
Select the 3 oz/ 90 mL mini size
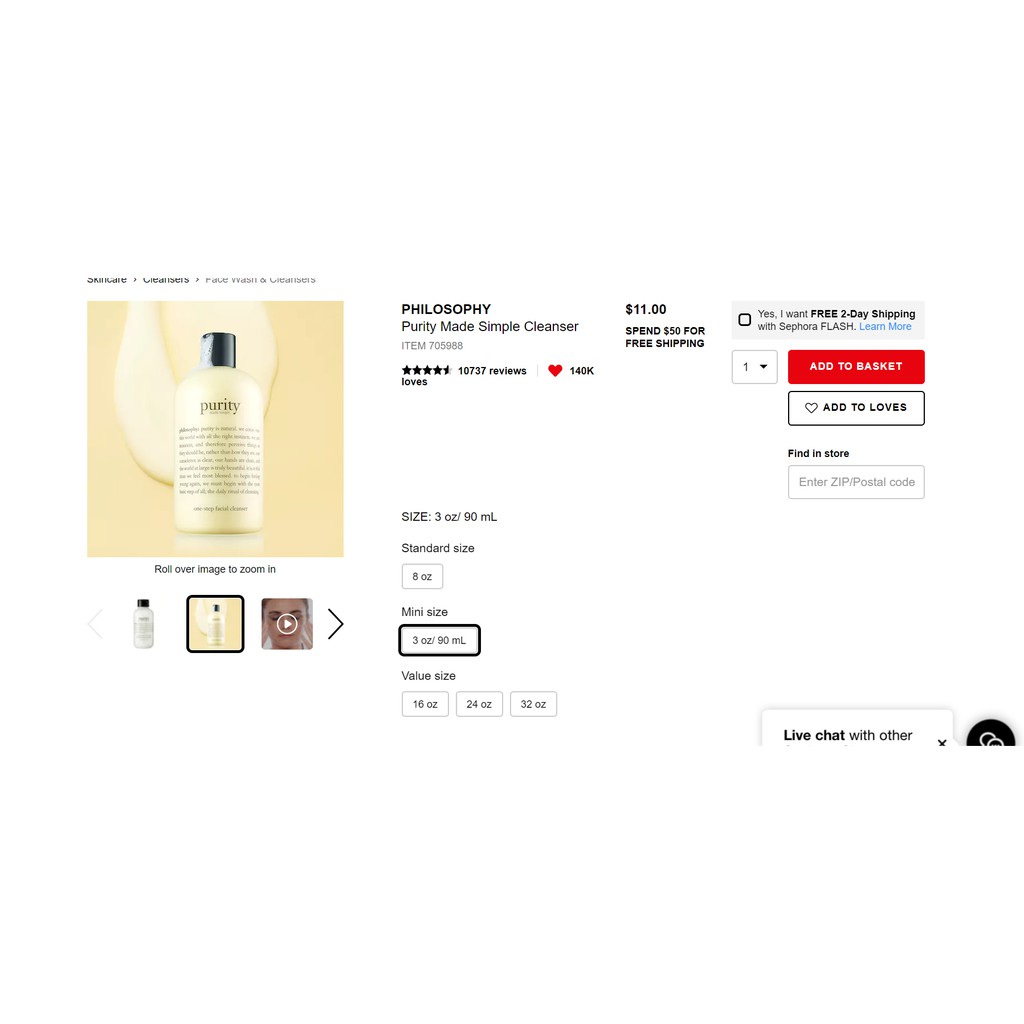pyautogui.click(x=439, y=640)
